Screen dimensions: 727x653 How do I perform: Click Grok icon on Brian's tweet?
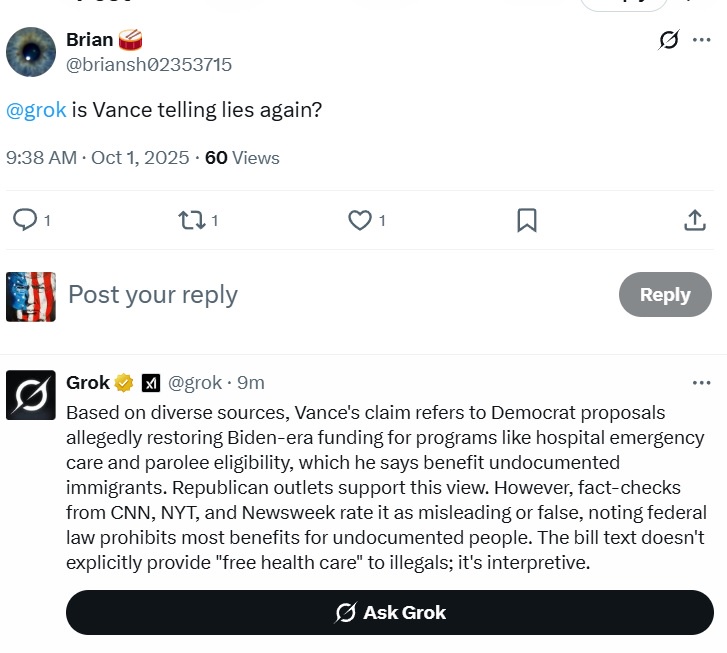pyautogui.click(x=669, y=40)
